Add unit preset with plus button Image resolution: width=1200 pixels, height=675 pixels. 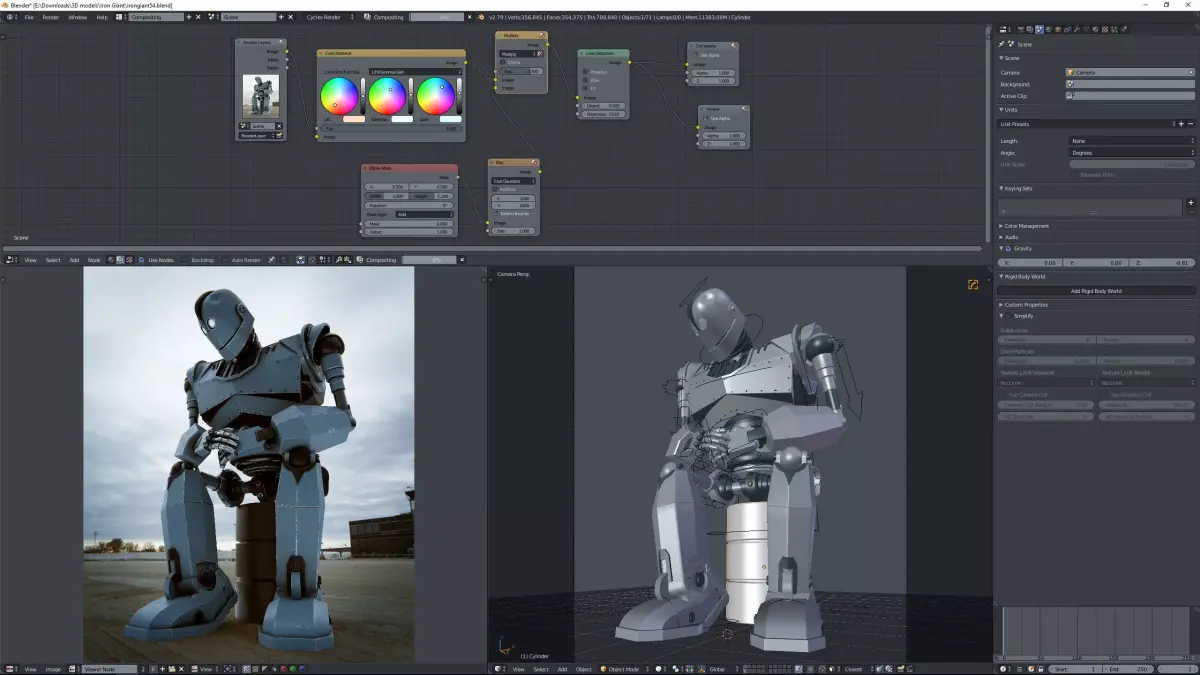1181,124
